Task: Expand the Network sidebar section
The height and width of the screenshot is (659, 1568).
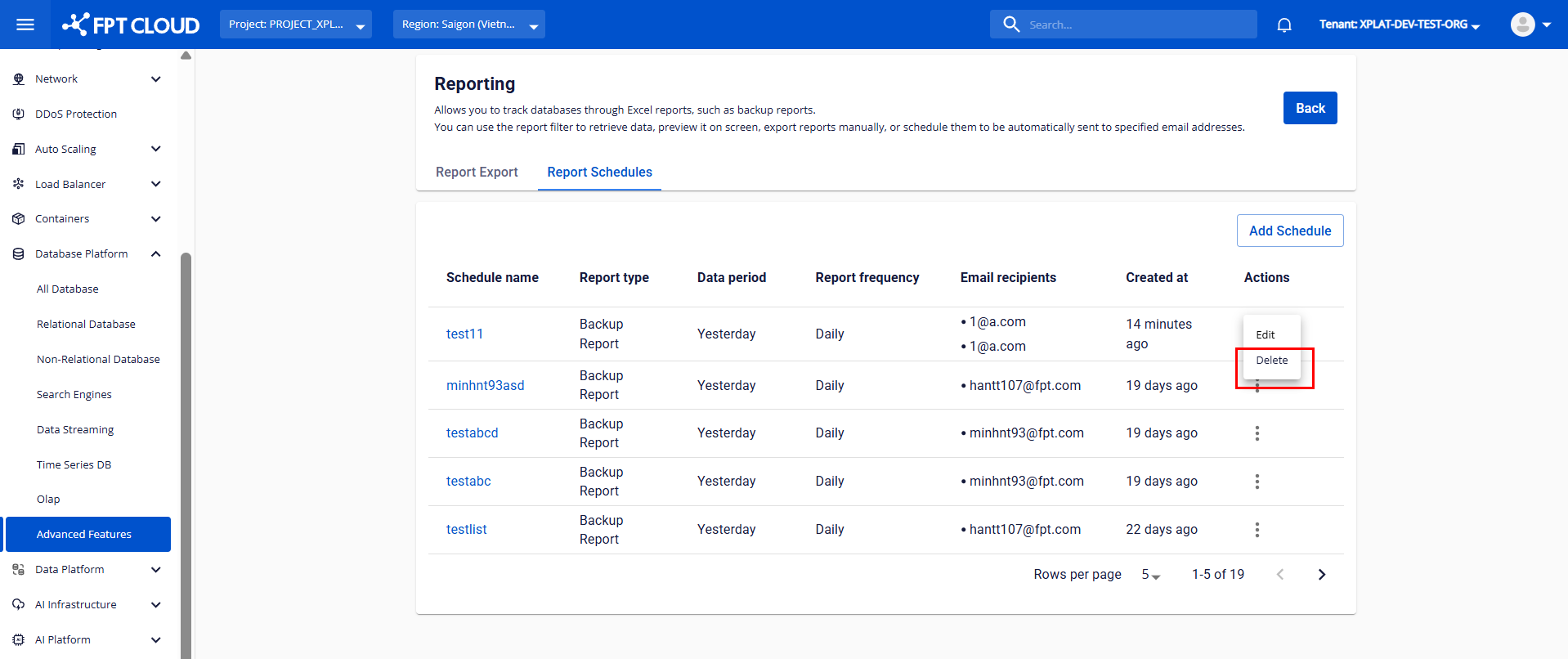Action: point(156,79)
